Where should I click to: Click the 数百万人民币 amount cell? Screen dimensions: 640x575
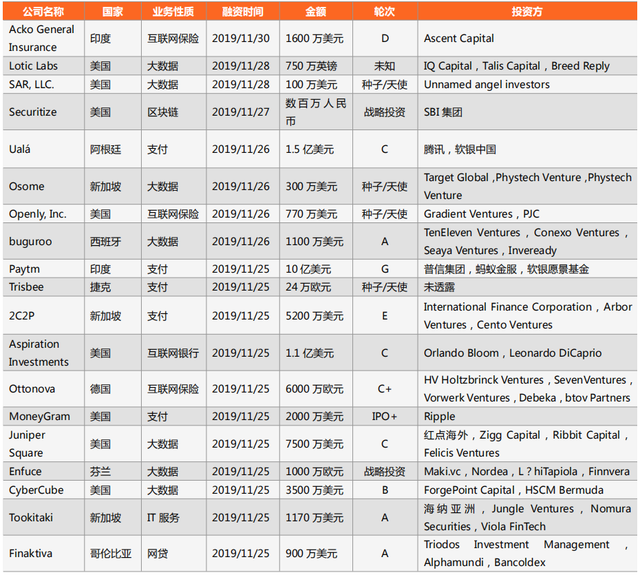(x=316, y=112)
